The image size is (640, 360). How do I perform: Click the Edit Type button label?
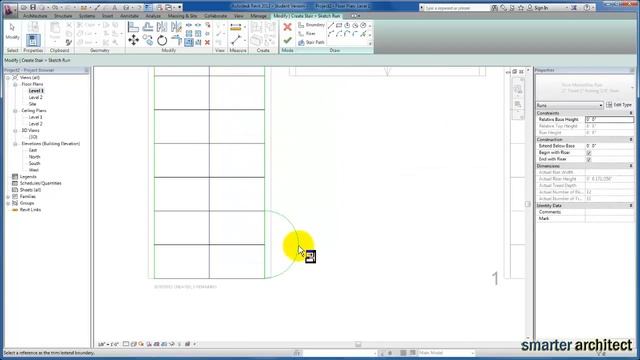coord(623,105)
